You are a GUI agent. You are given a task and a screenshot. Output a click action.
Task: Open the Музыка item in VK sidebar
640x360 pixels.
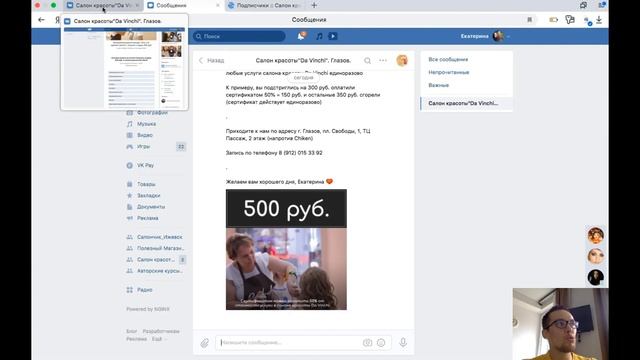[146, 124]
